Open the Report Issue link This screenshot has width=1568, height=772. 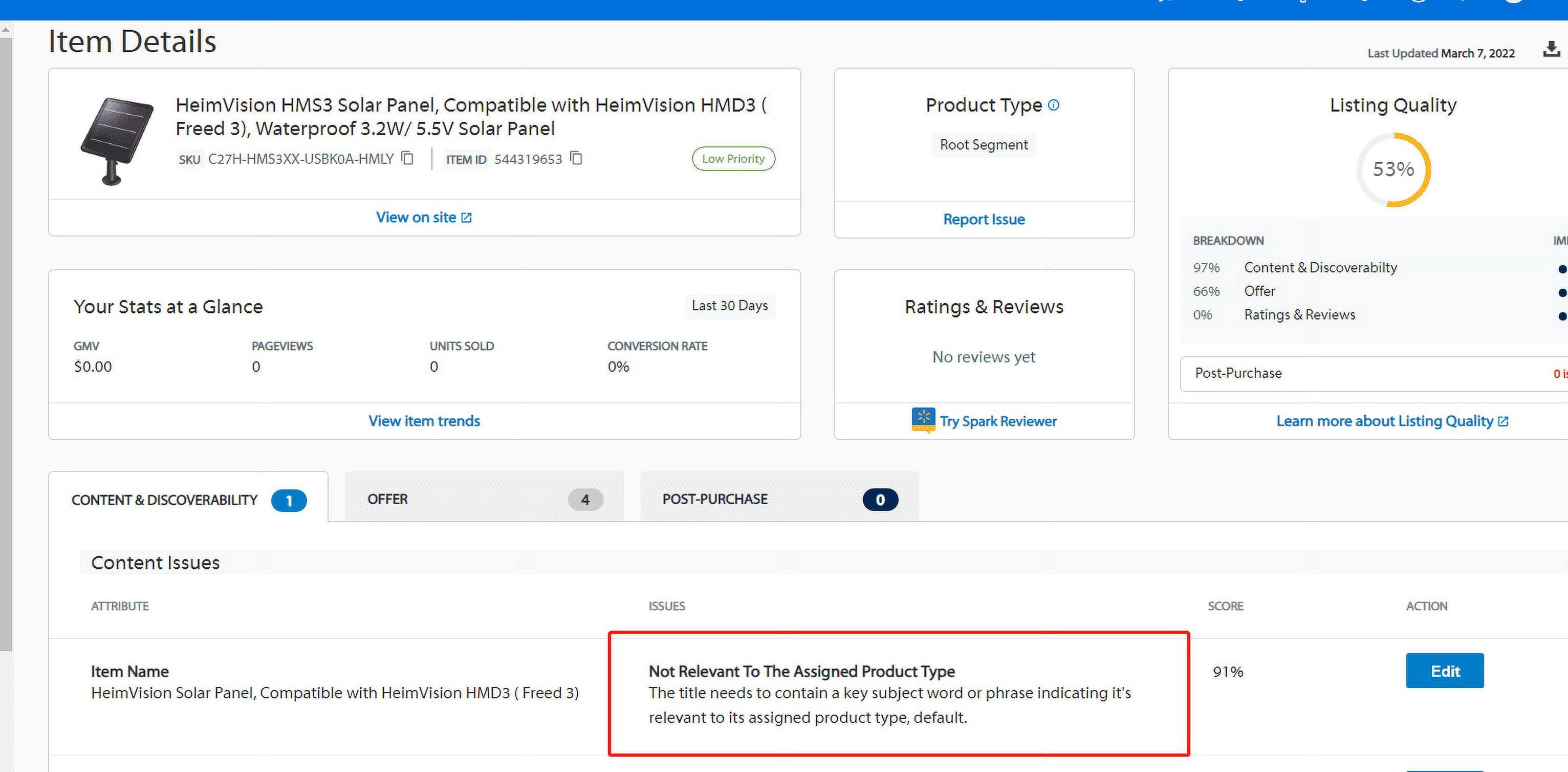click(984, 219)
